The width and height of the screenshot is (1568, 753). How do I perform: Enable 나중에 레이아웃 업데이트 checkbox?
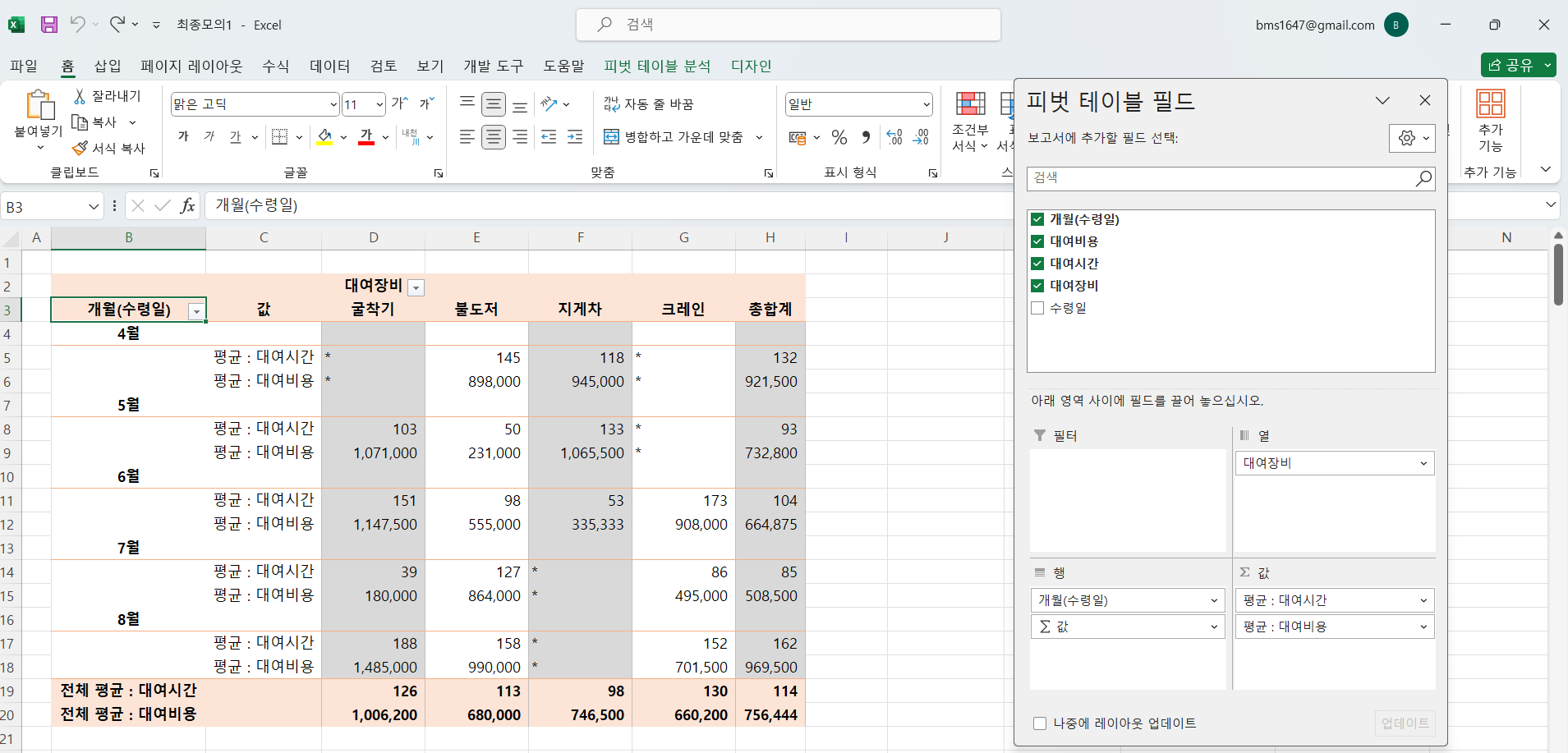click(x=1040, y=723)
